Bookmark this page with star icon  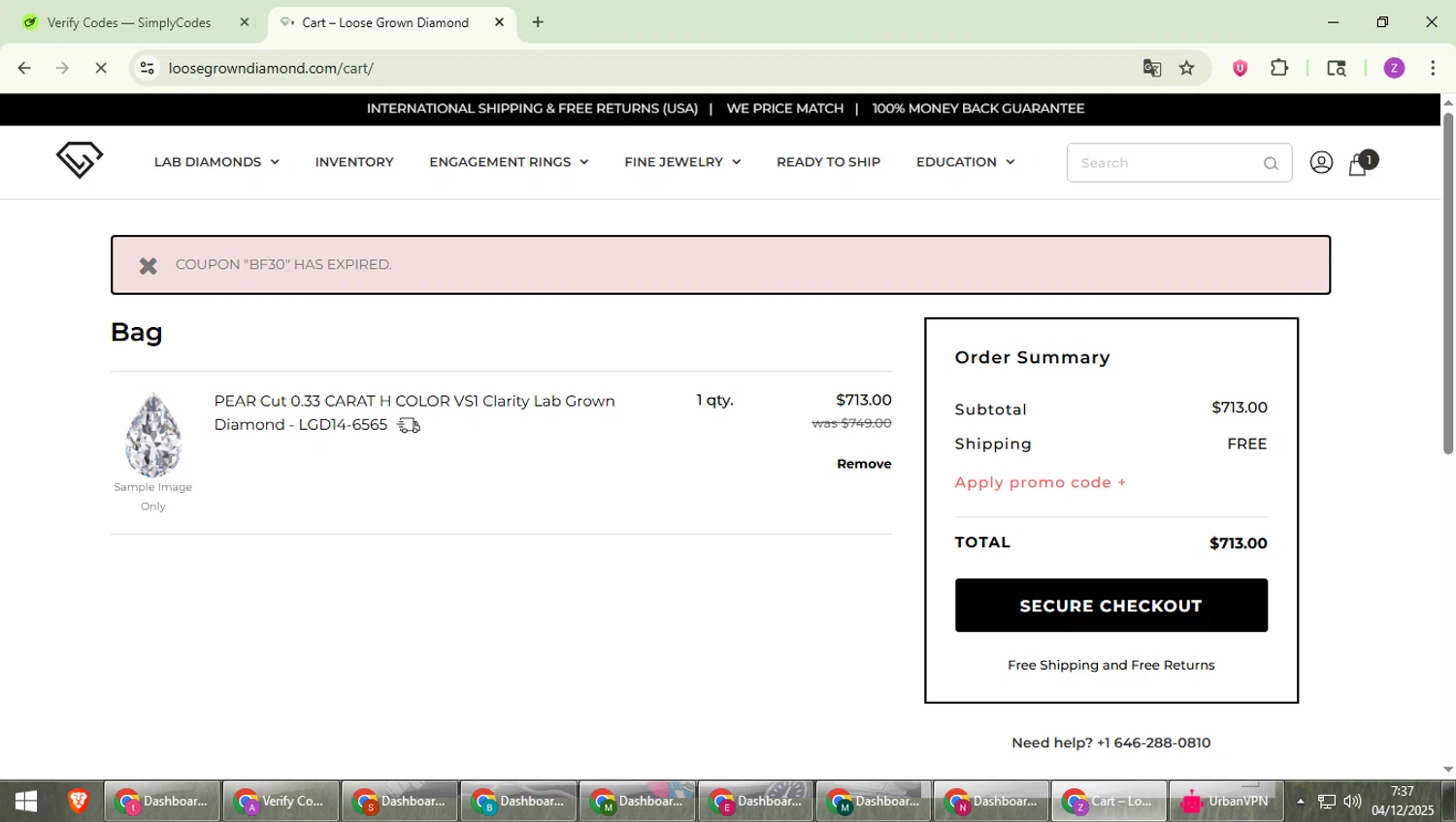coord(1187,68)
